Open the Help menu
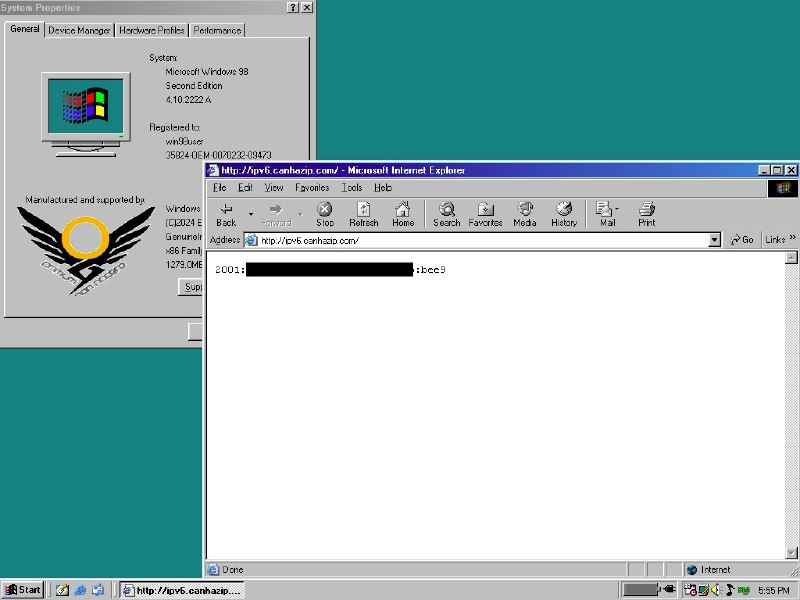The image size is (800, 600). [x=383, y=188]
